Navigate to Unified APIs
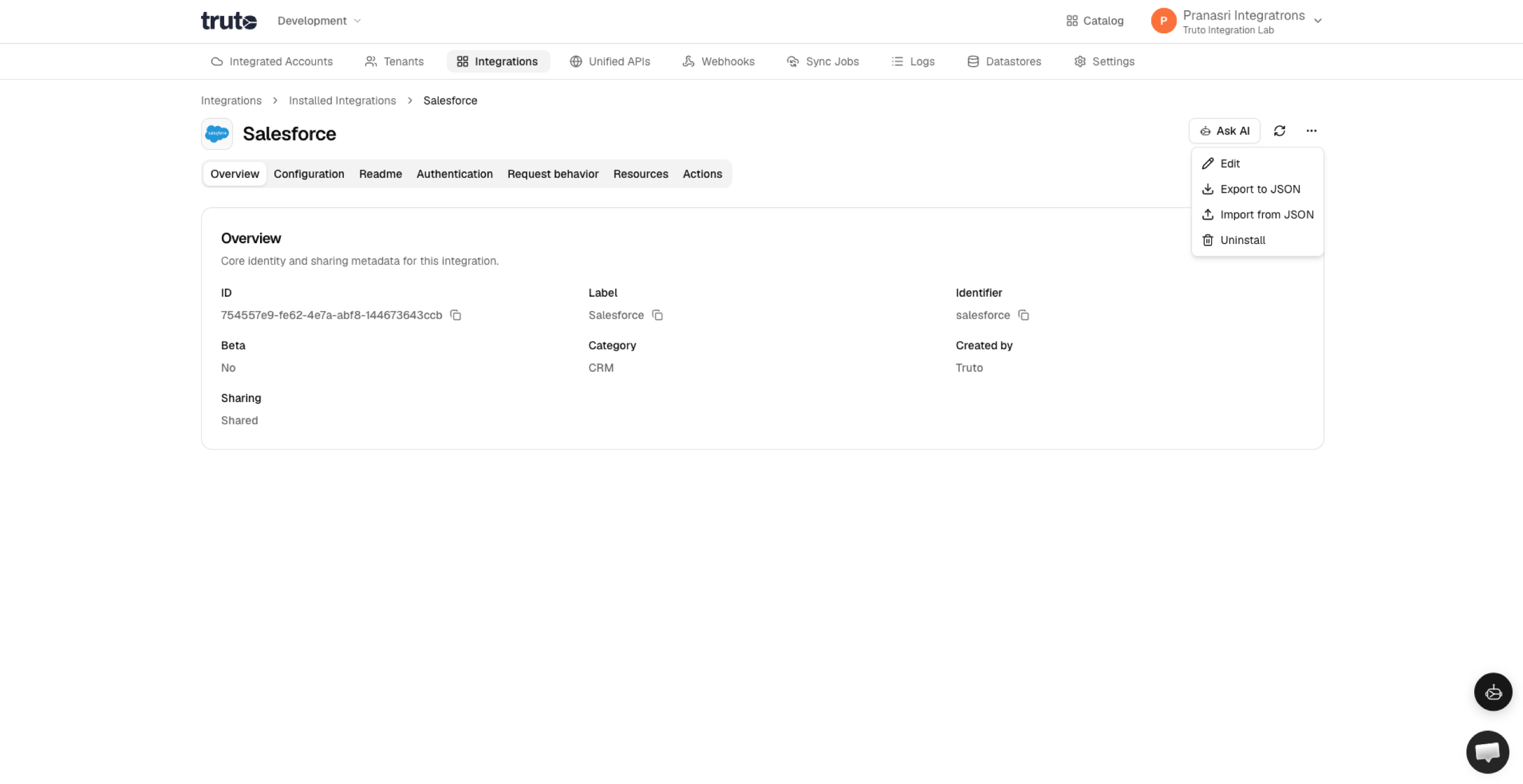Viewport: 1523px width, 784px height. pos(610,61)
